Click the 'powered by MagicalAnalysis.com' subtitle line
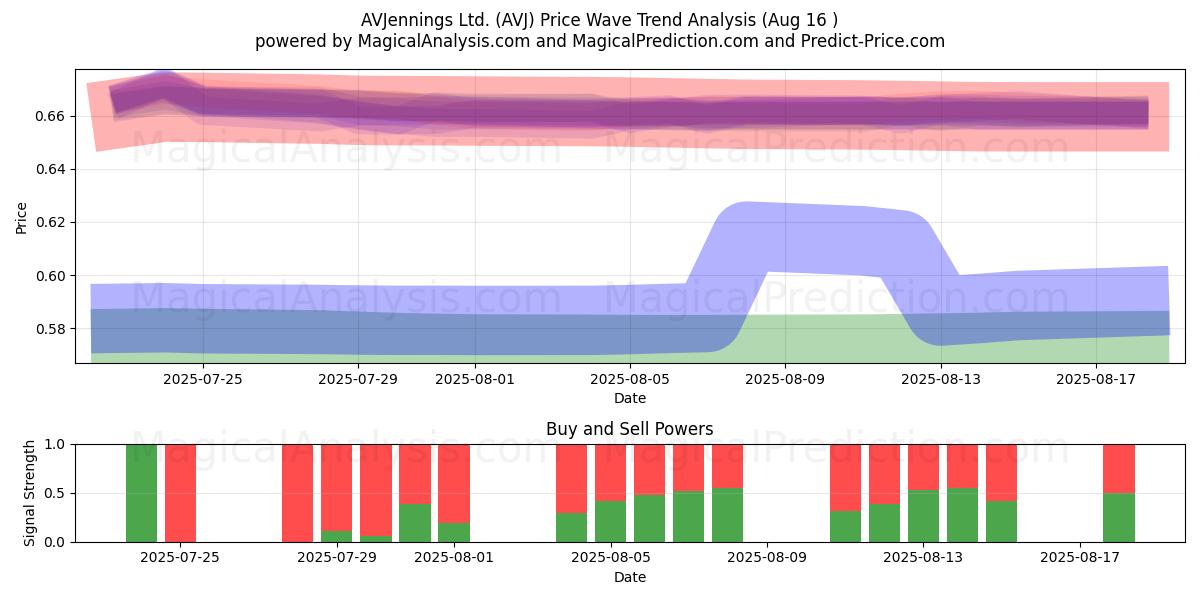This screenshot has width=1200, height=600. [599, 41]
